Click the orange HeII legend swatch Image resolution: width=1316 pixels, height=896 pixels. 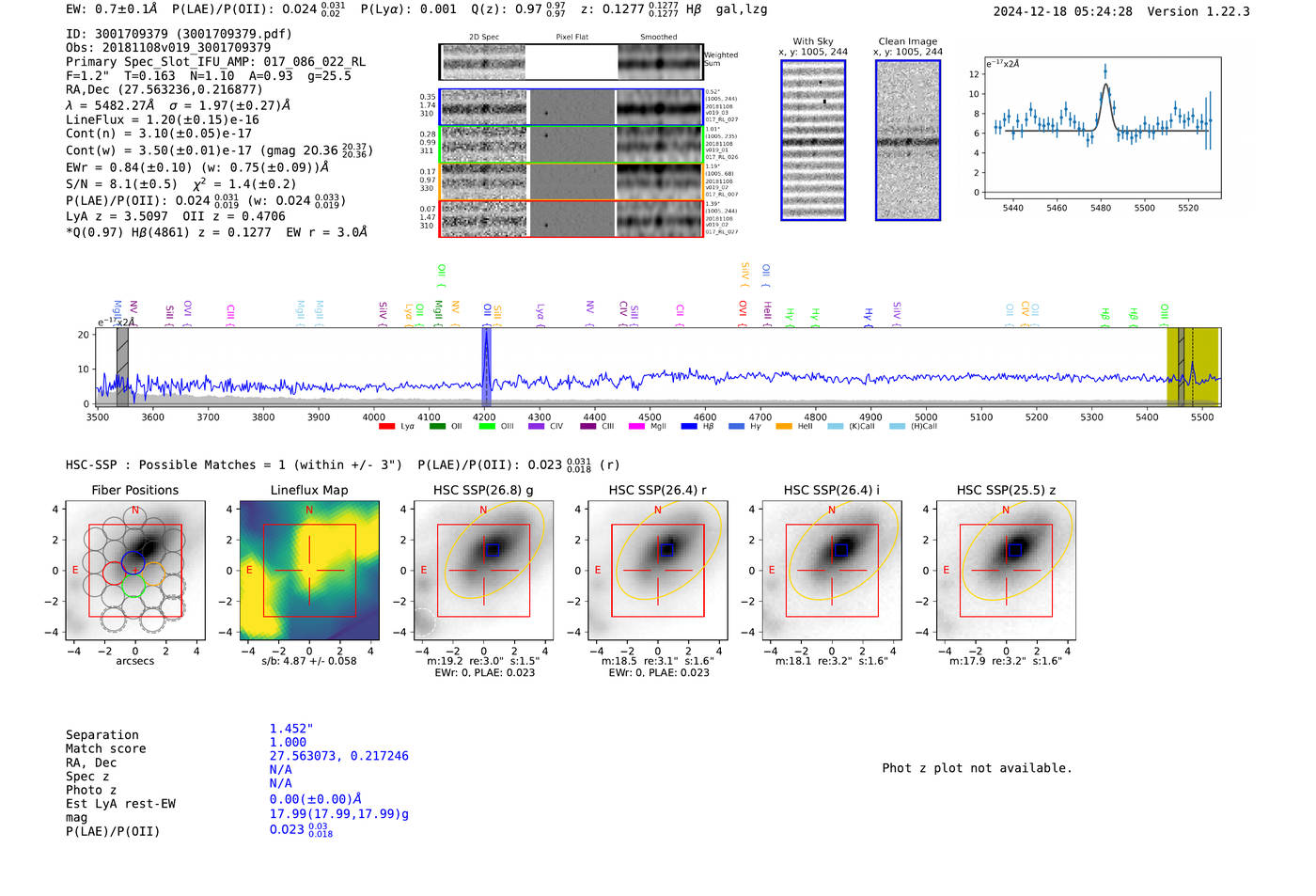[x=784, y=427]
